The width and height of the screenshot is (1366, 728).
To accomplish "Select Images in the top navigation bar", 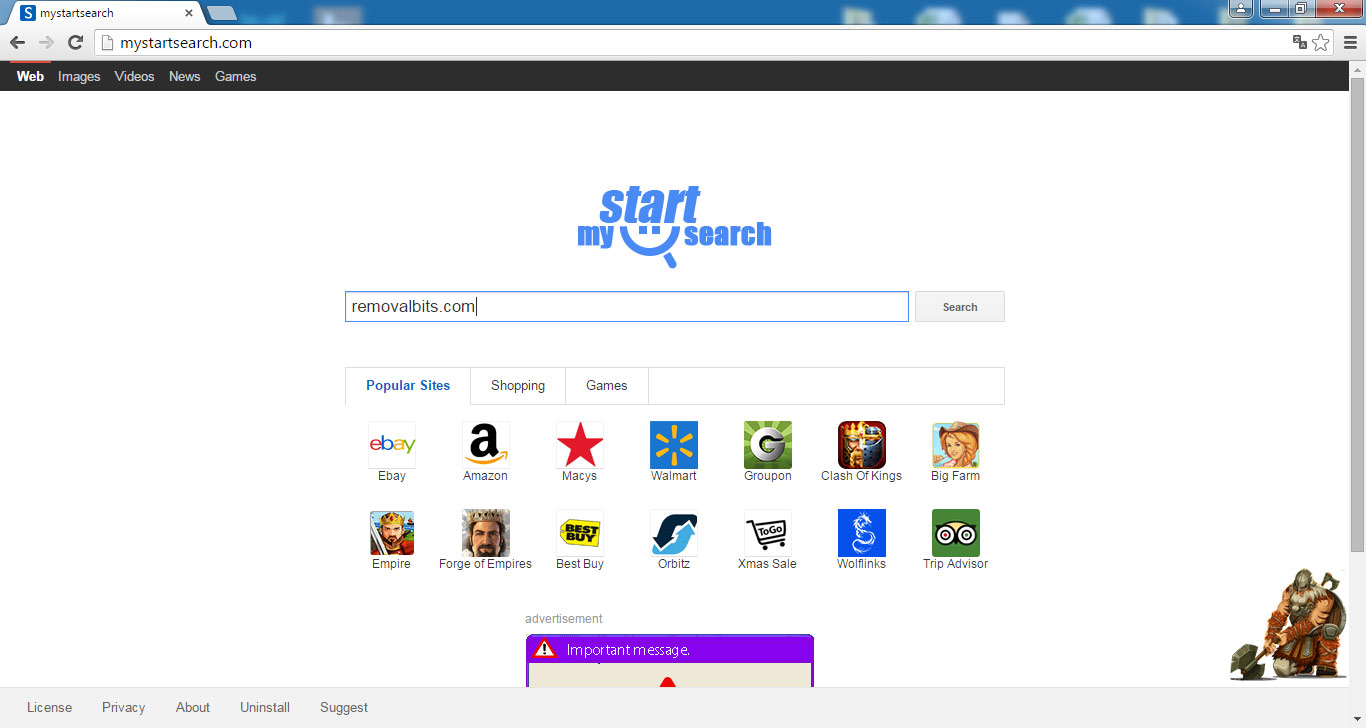I will 79,76.
